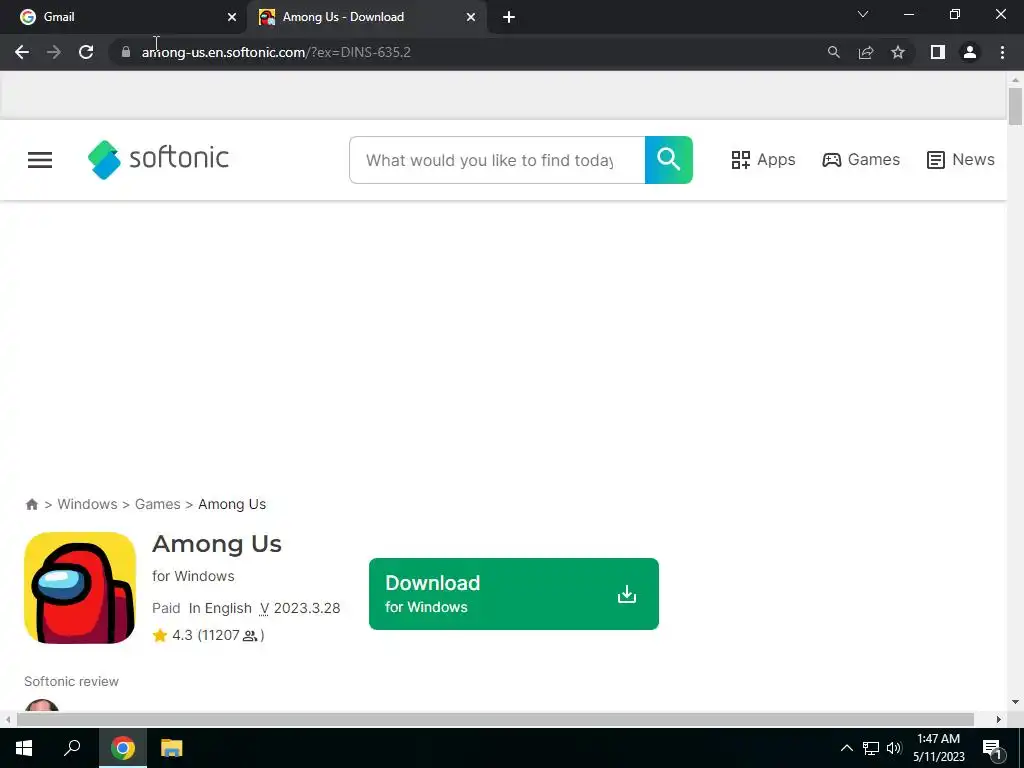
Task: Click the version 2023.3.28 text
Action: pyautogui.click(x=300, y=608)
